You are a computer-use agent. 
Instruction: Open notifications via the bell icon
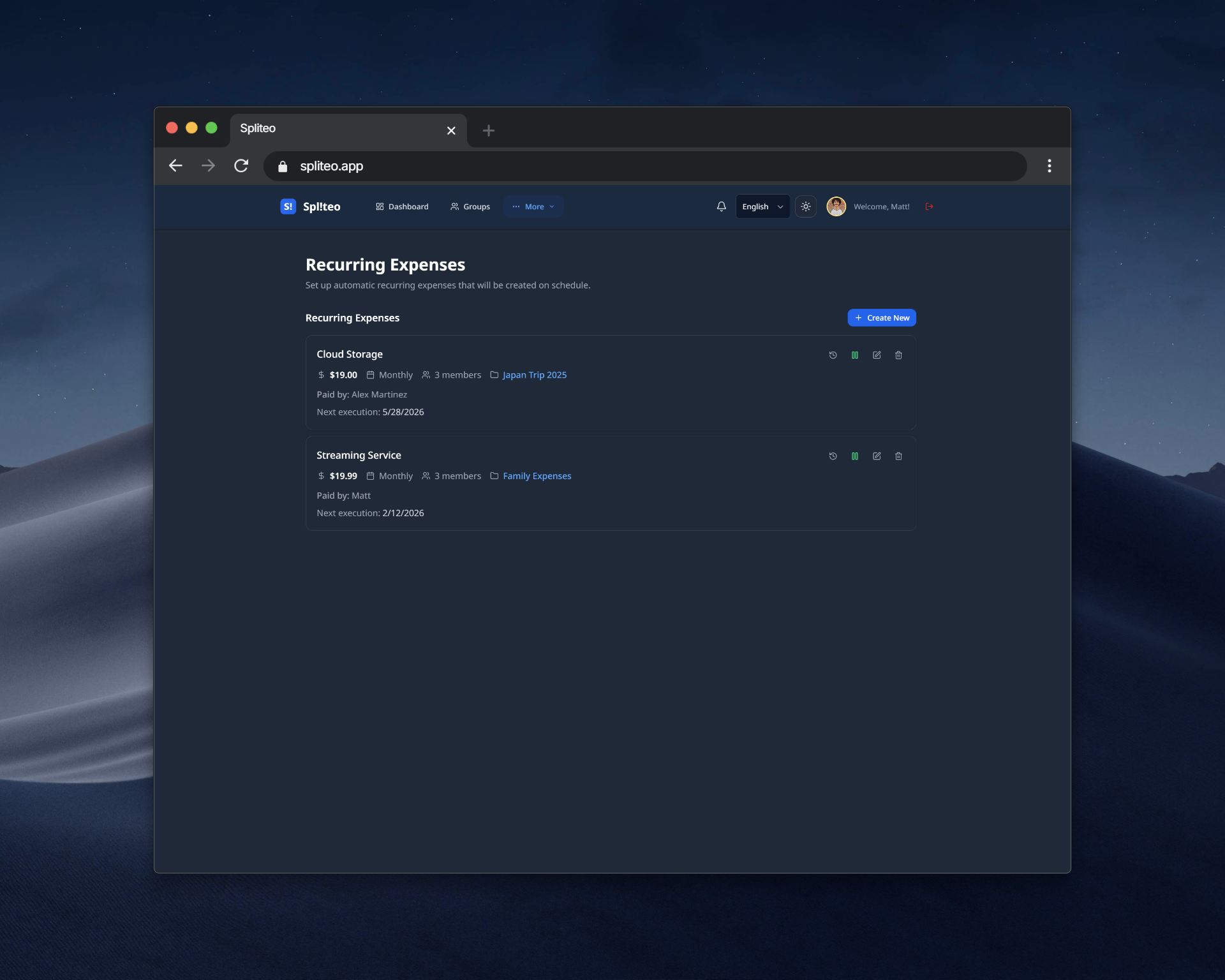721,206
